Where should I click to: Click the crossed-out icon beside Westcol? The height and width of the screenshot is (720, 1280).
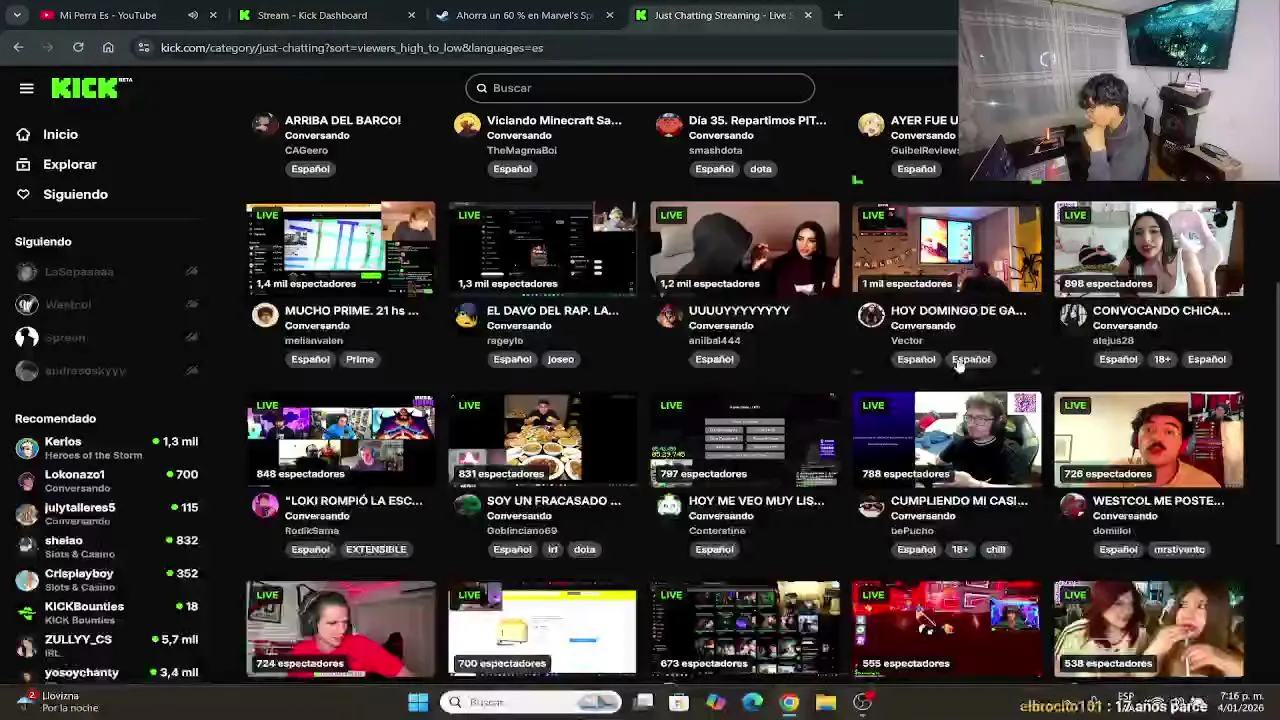(191, 304)
